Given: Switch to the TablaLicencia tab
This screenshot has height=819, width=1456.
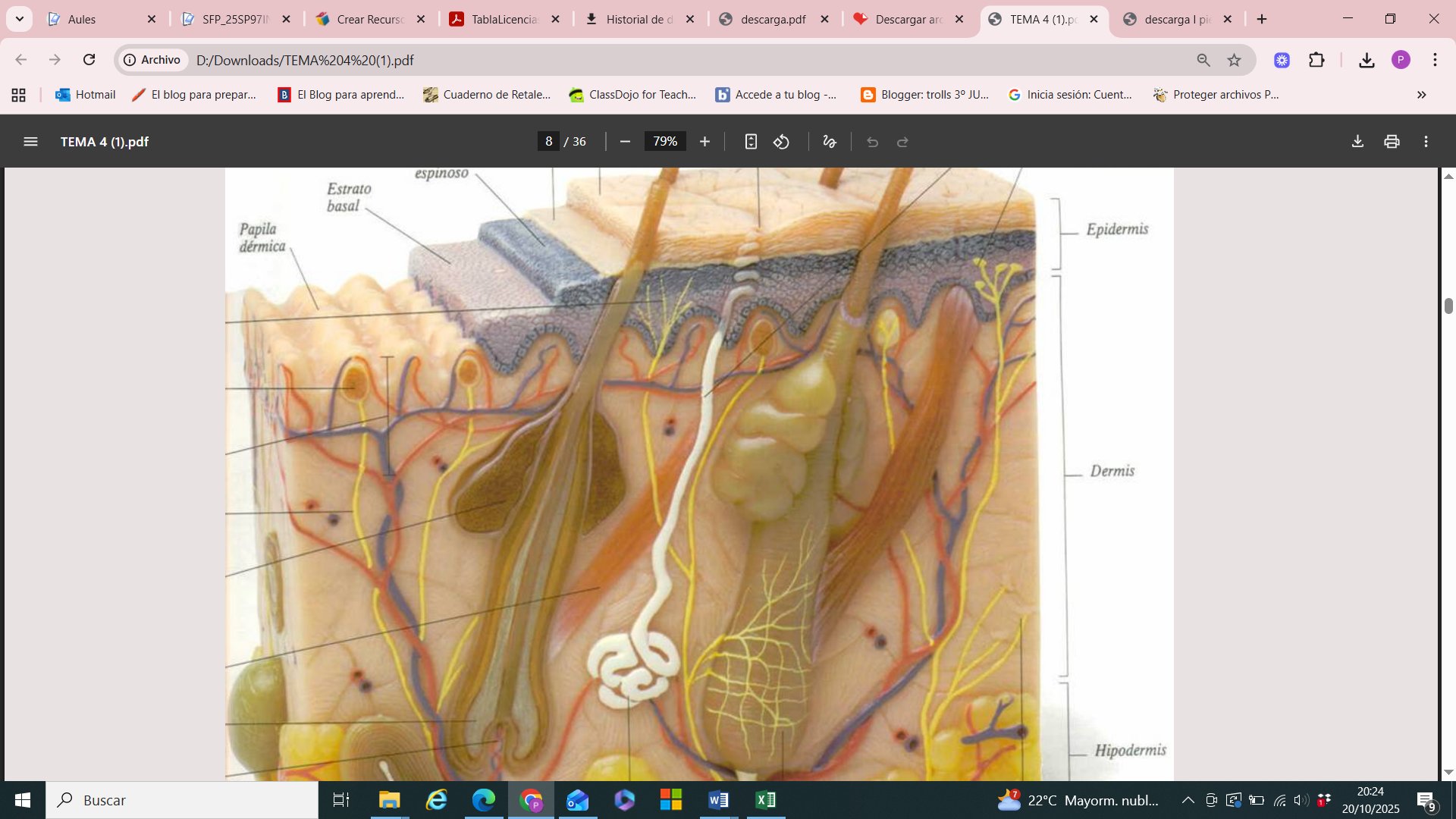Looking at the screenshot, I should point(504,19).
